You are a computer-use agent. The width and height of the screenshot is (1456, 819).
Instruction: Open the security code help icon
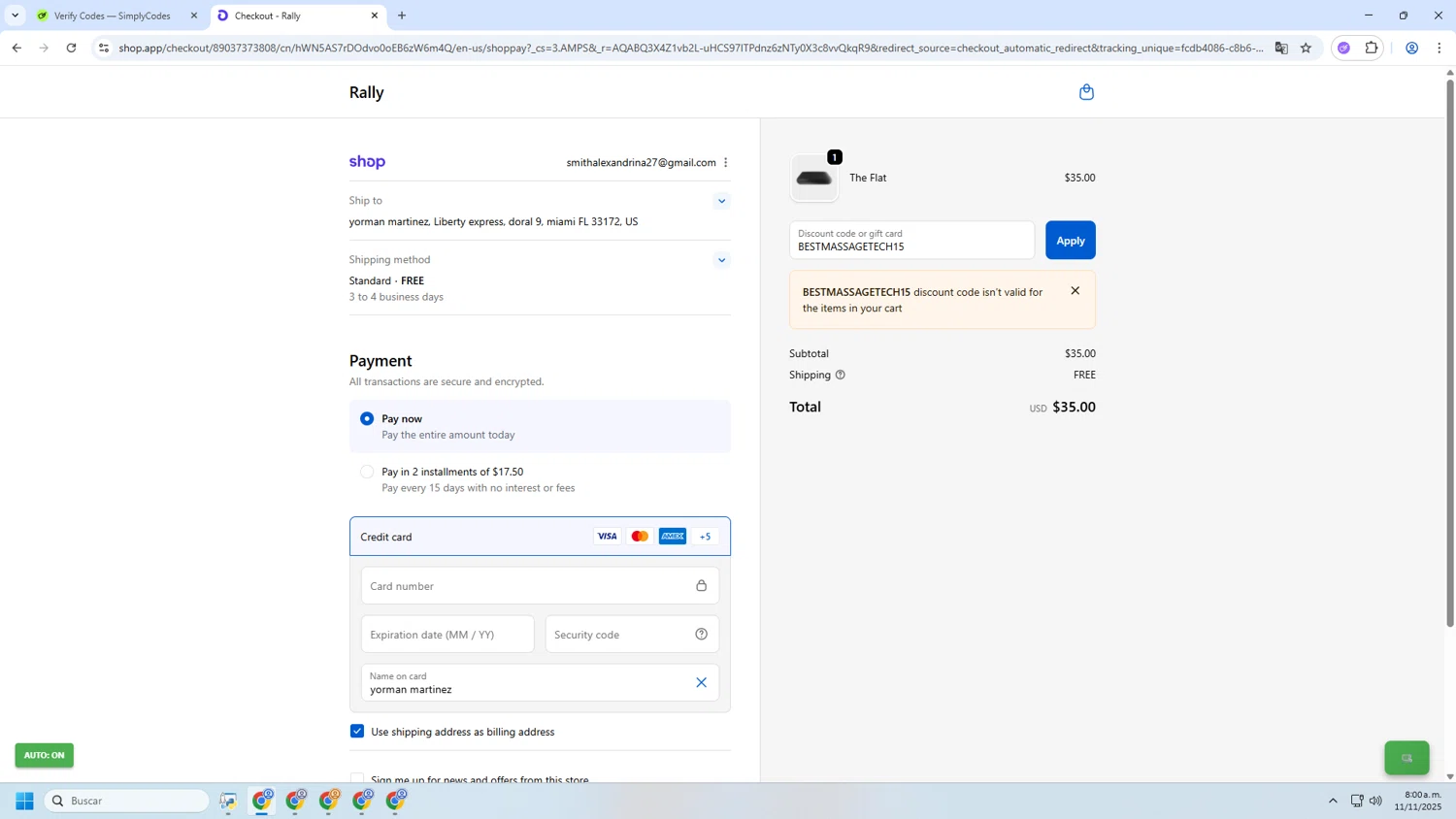[x=701, y=635]
